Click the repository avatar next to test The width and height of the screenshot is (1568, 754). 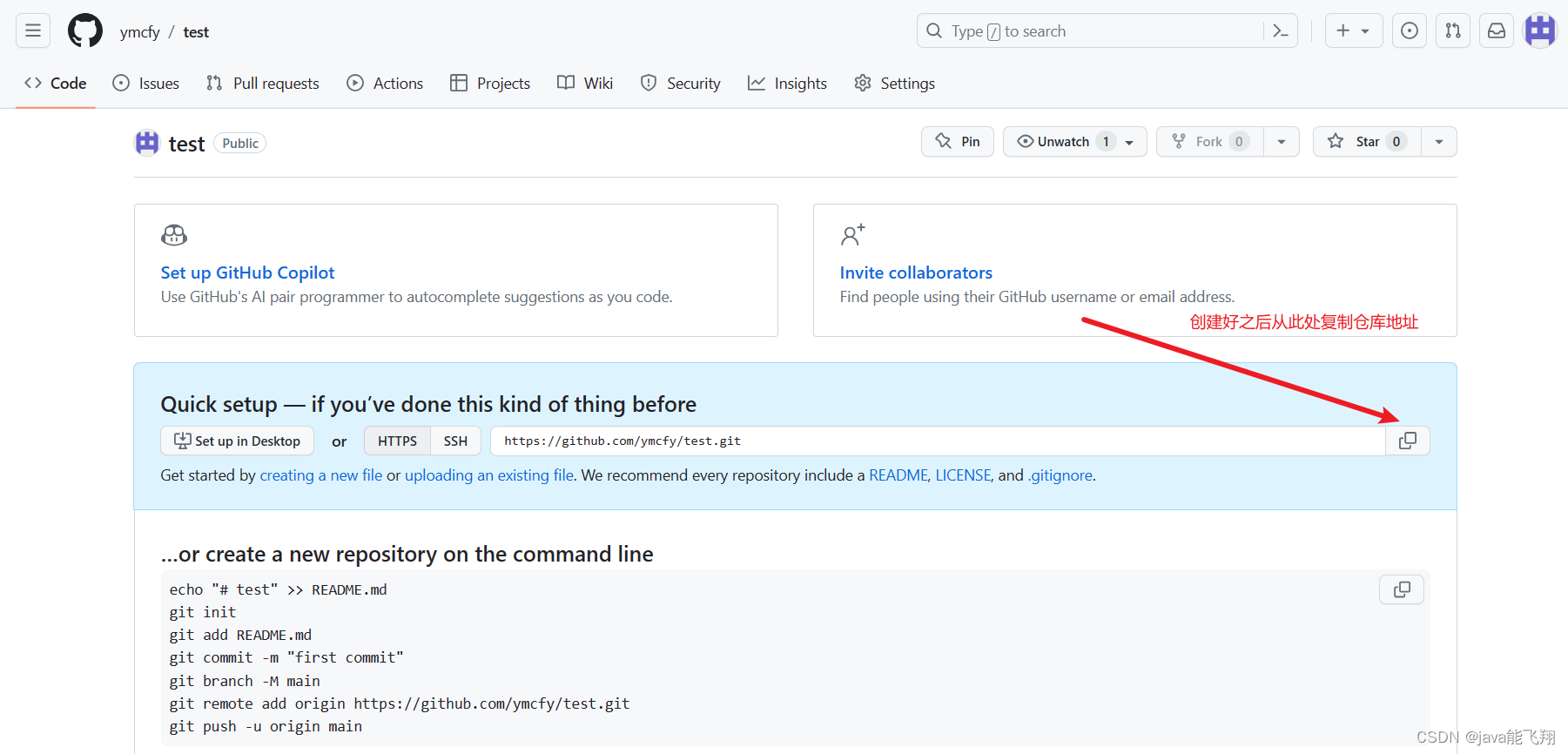click(147, 143)
